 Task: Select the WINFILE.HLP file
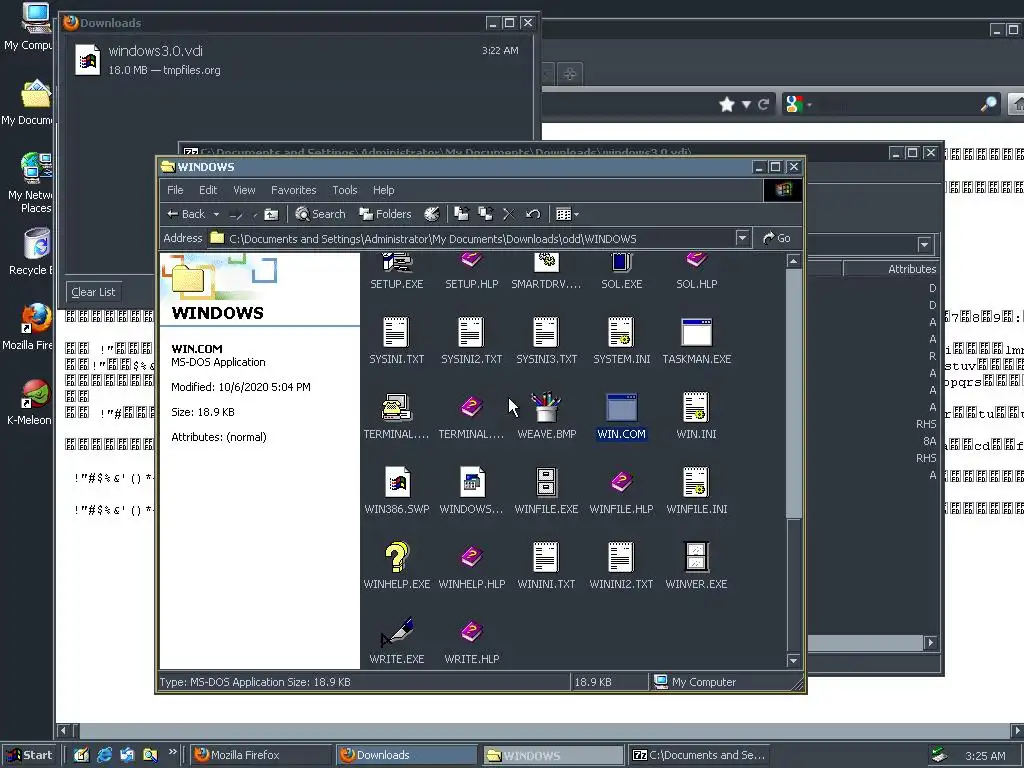(621, 491)
